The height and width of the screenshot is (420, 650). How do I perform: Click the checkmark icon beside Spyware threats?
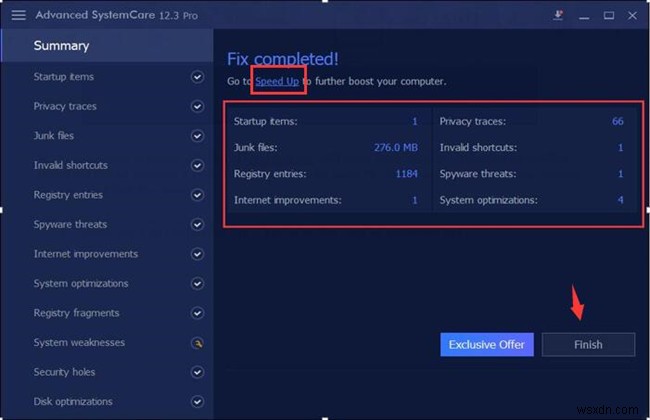click(x=197, y=224)
